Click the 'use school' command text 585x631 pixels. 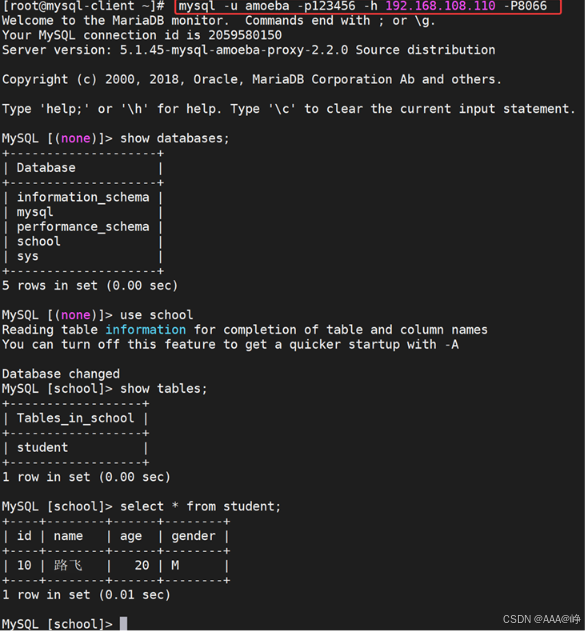coord(157,315)
